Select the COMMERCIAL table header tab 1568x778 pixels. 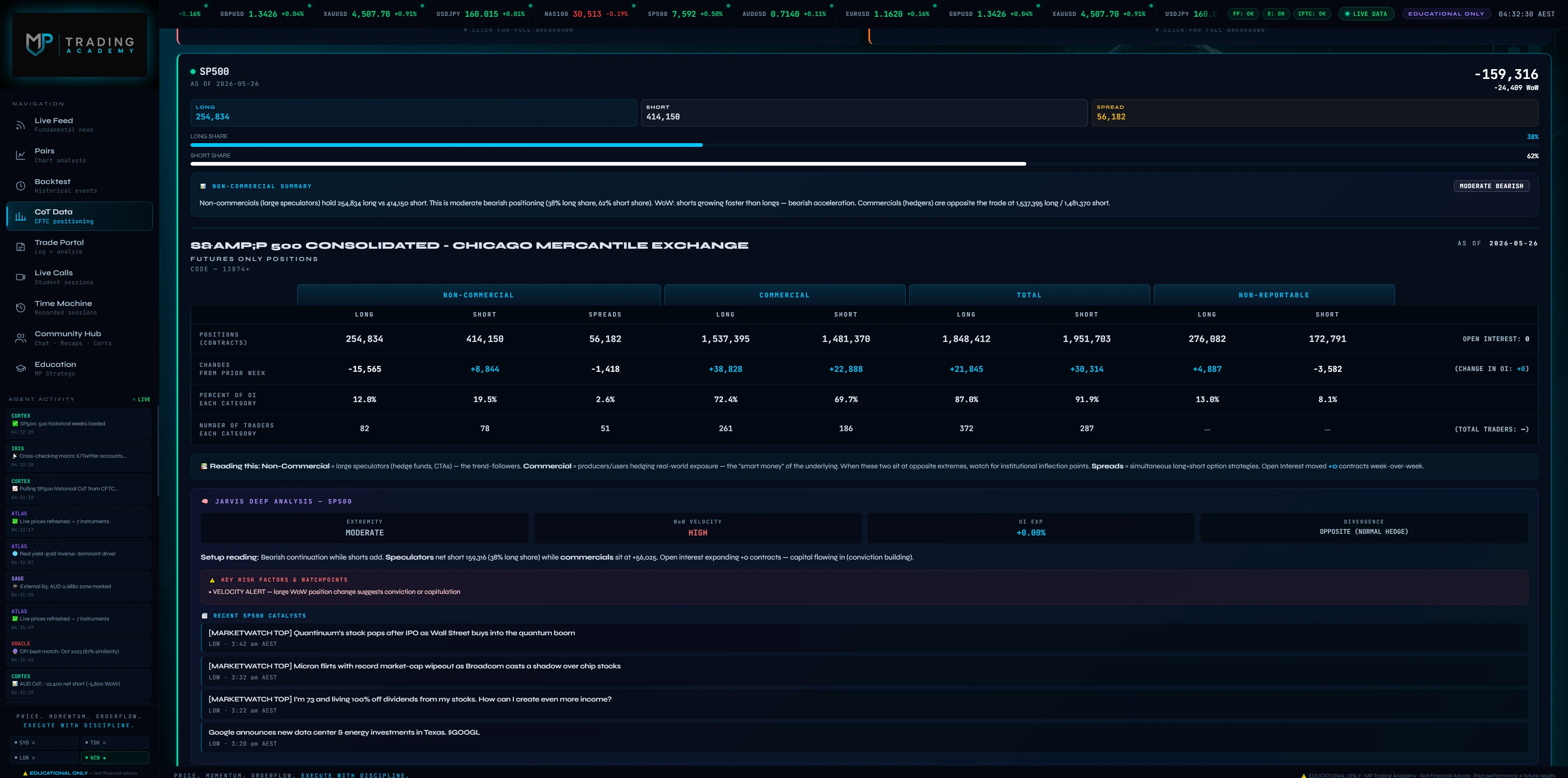click(x=785, y=295)
